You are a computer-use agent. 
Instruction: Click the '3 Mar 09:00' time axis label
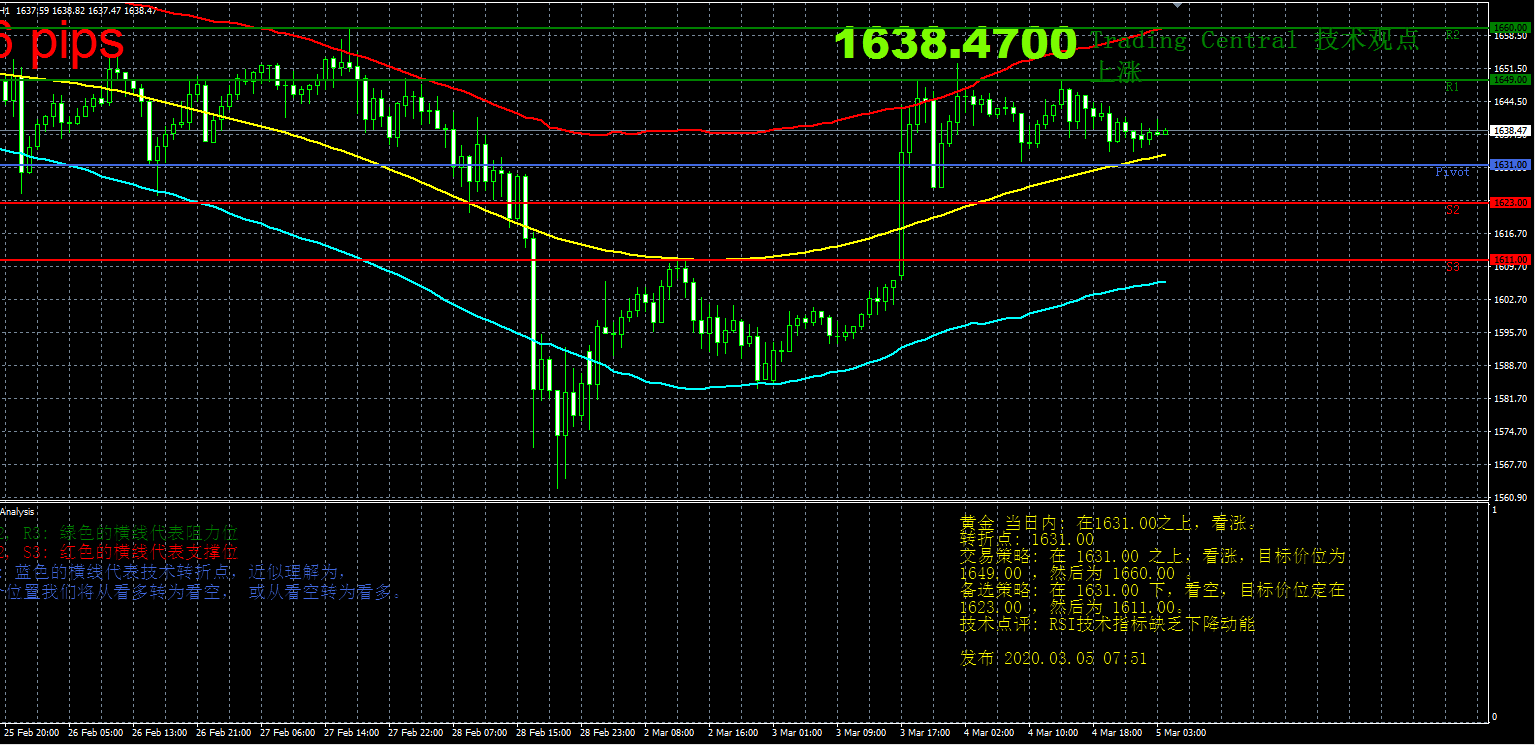[x=861, y=732]
